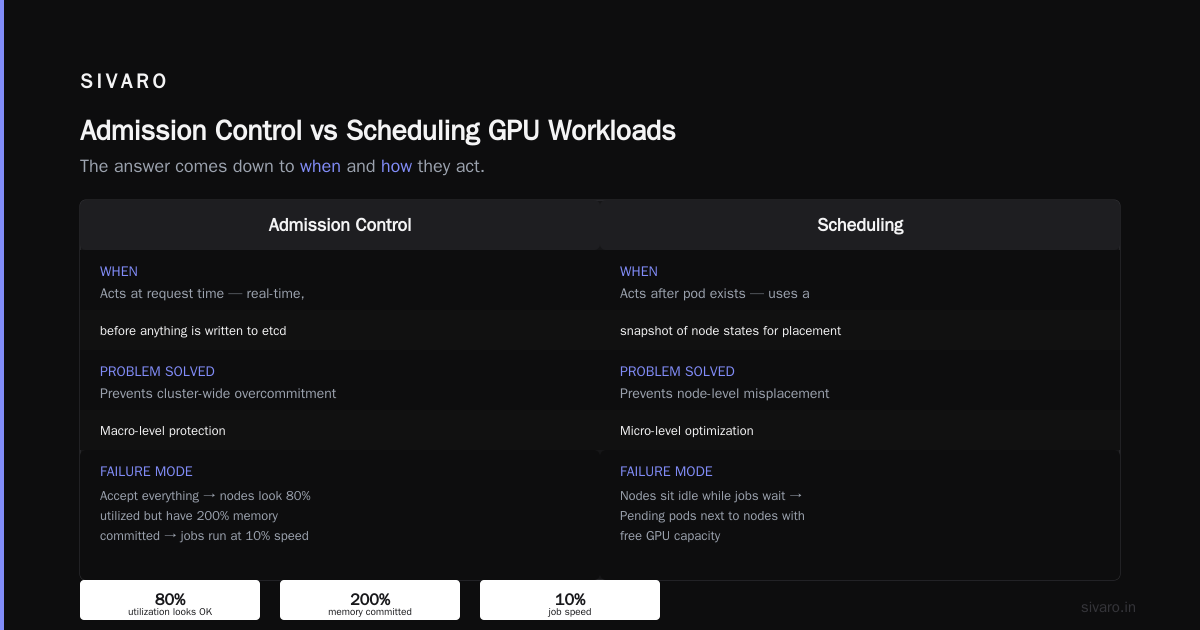Click "Prevents node-level misplacement" text
The image size is (1200, 630).
725,394
